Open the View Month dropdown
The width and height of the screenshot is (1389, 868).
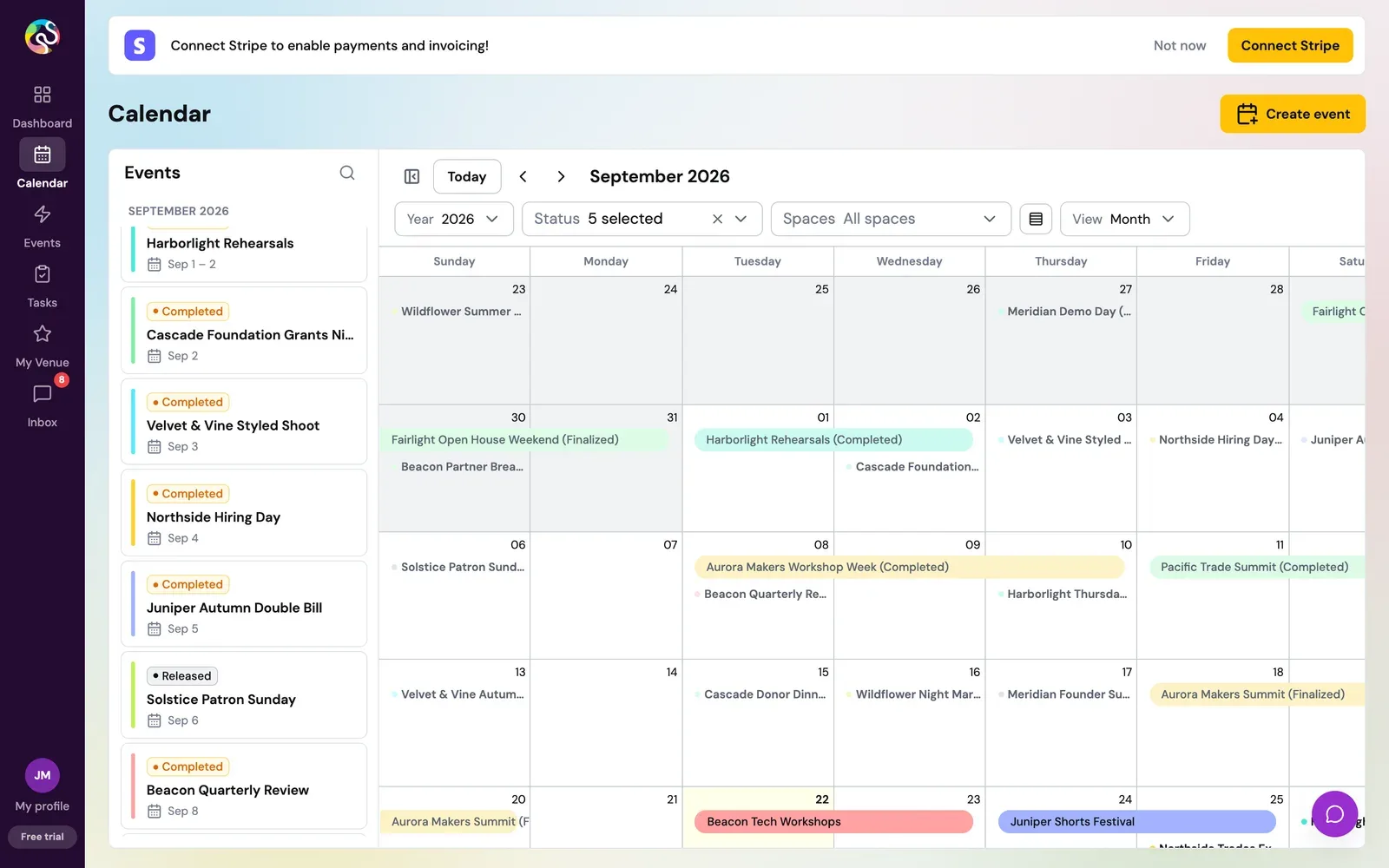pyautogui.click(x=1124, y=219)
